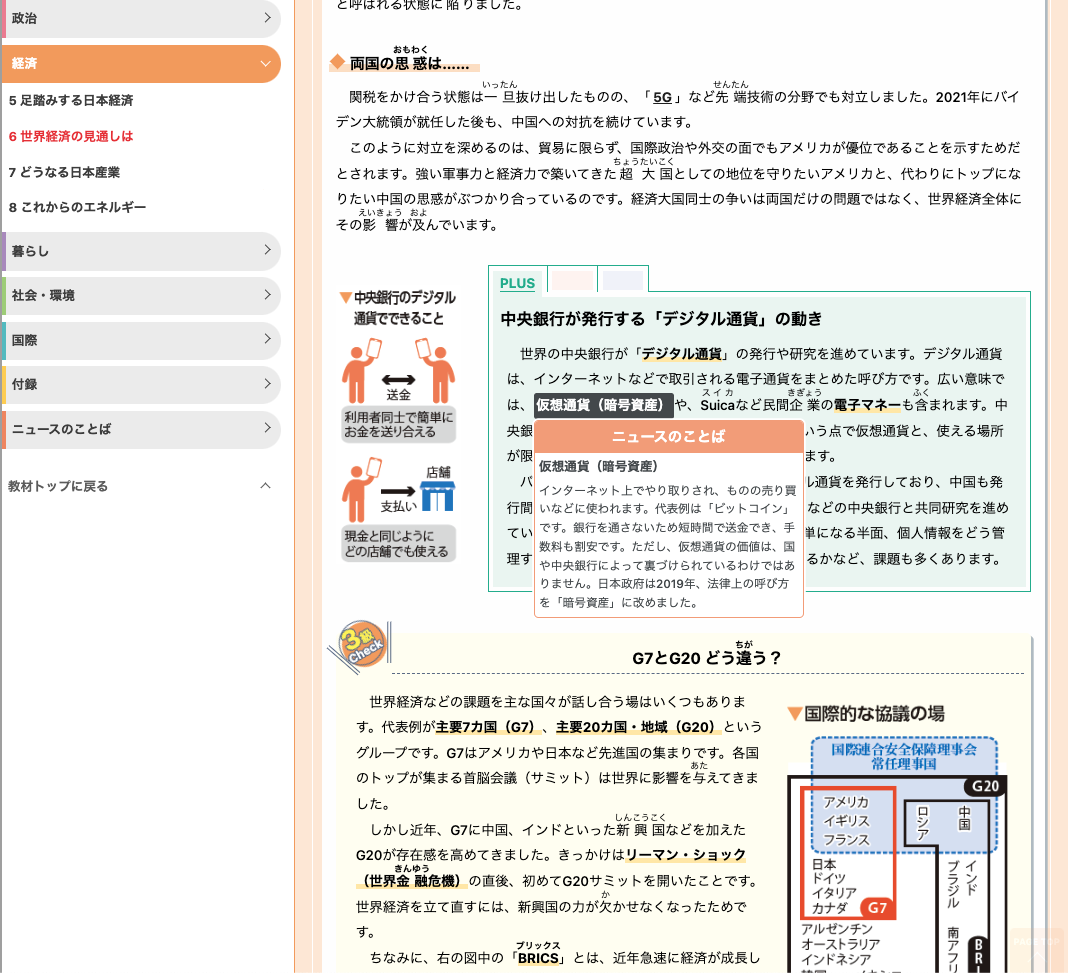The image size is (1069, 973).
Task: Click the ニュースのことば popup header
Action: [668, 436]
